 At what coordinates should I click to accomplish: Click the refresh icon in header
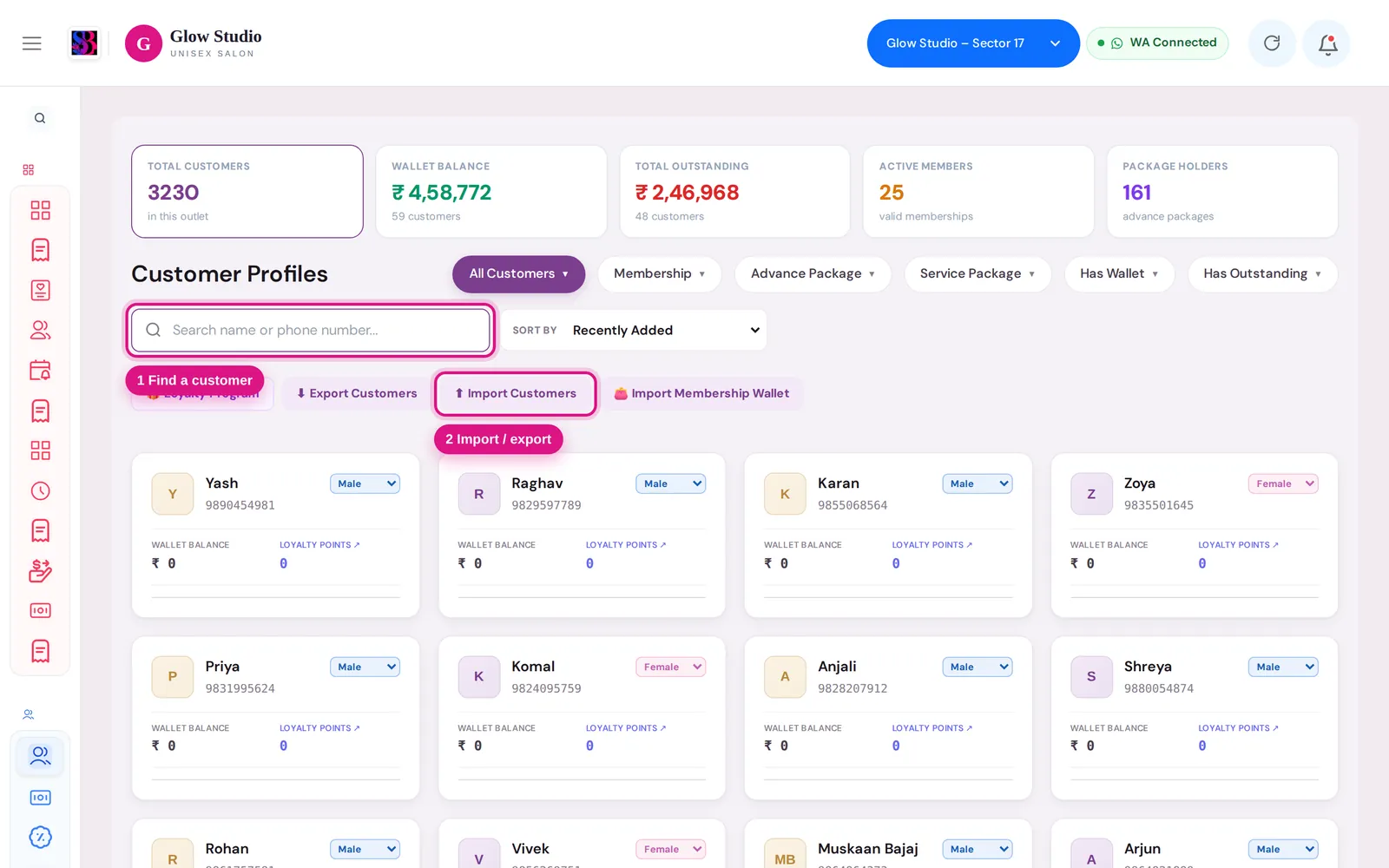[1272, 43]
